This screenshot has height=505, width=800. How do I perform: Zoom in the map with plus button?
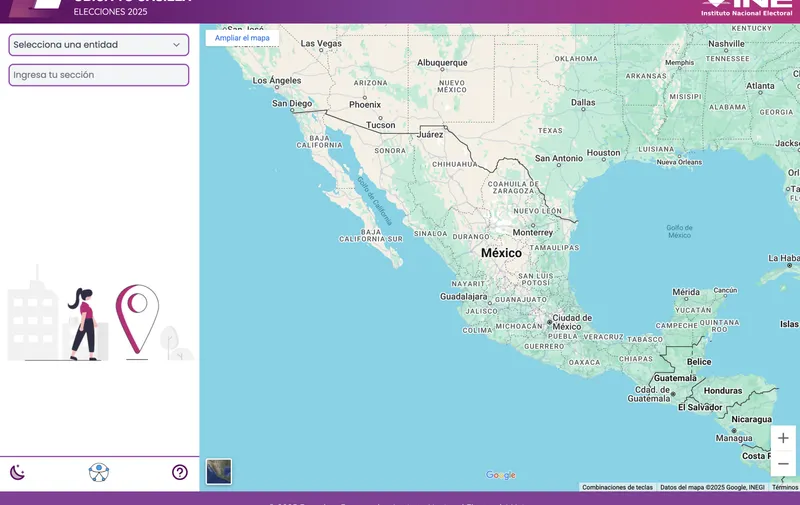click(x=783, y=438)
